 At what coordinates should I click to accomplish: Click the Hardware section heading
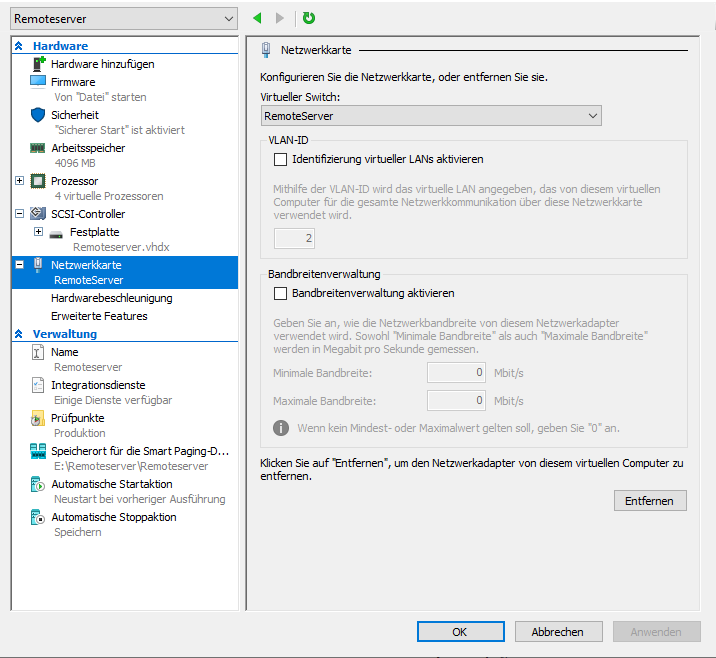point(61,46)
